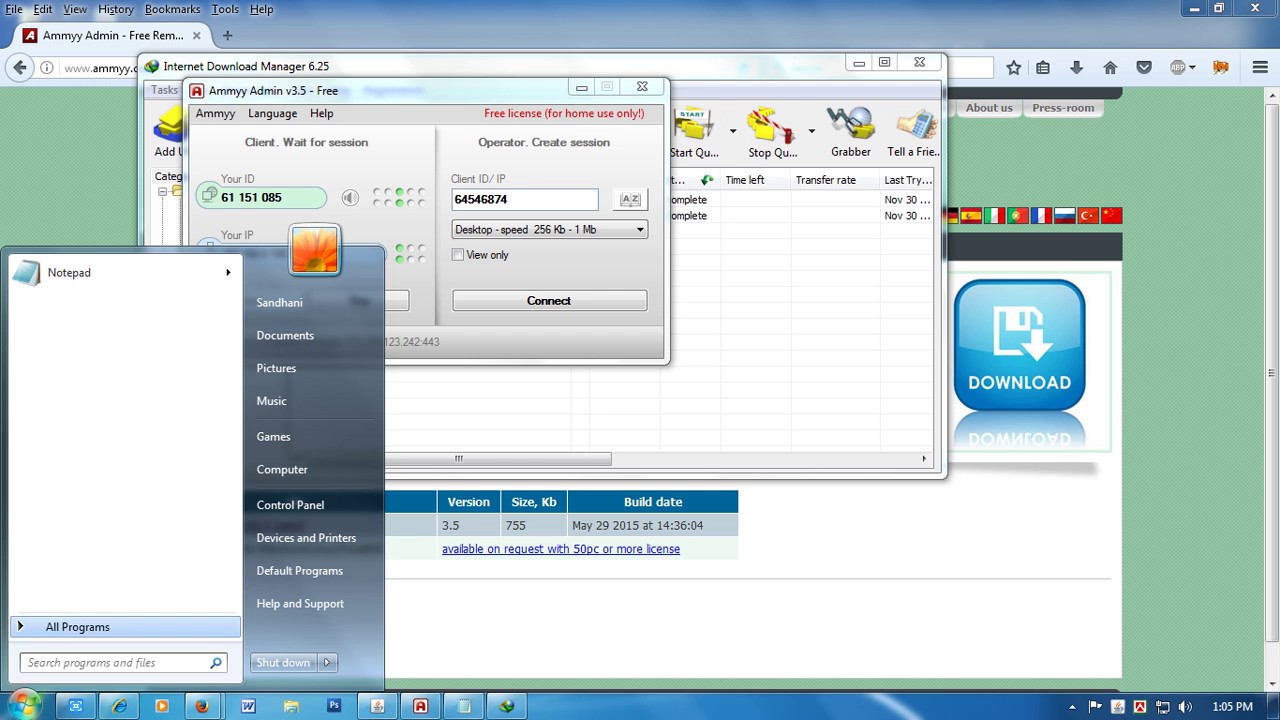Open the IDM Tasks menu
This screenshot has height=720, width=1280.
point(164,90)
